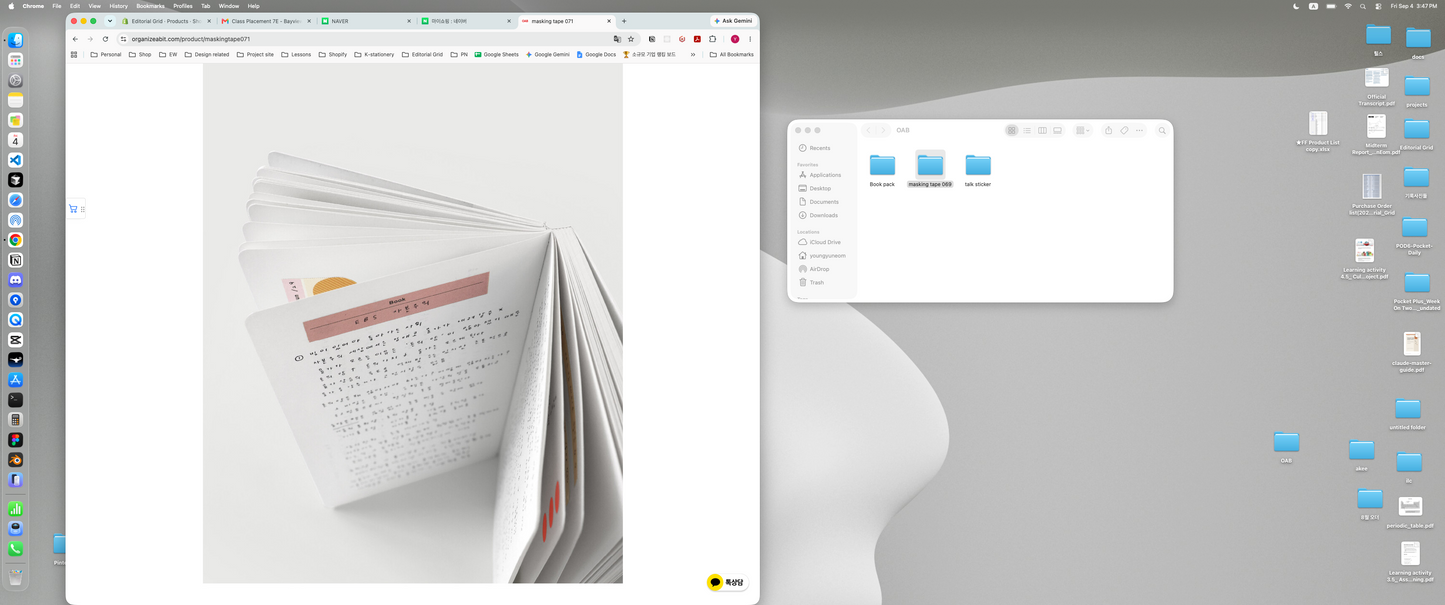The height and width of the screenshot is (605, 1445).
Task: Click the shopping cart icon on the page
Action: [73, 209]
